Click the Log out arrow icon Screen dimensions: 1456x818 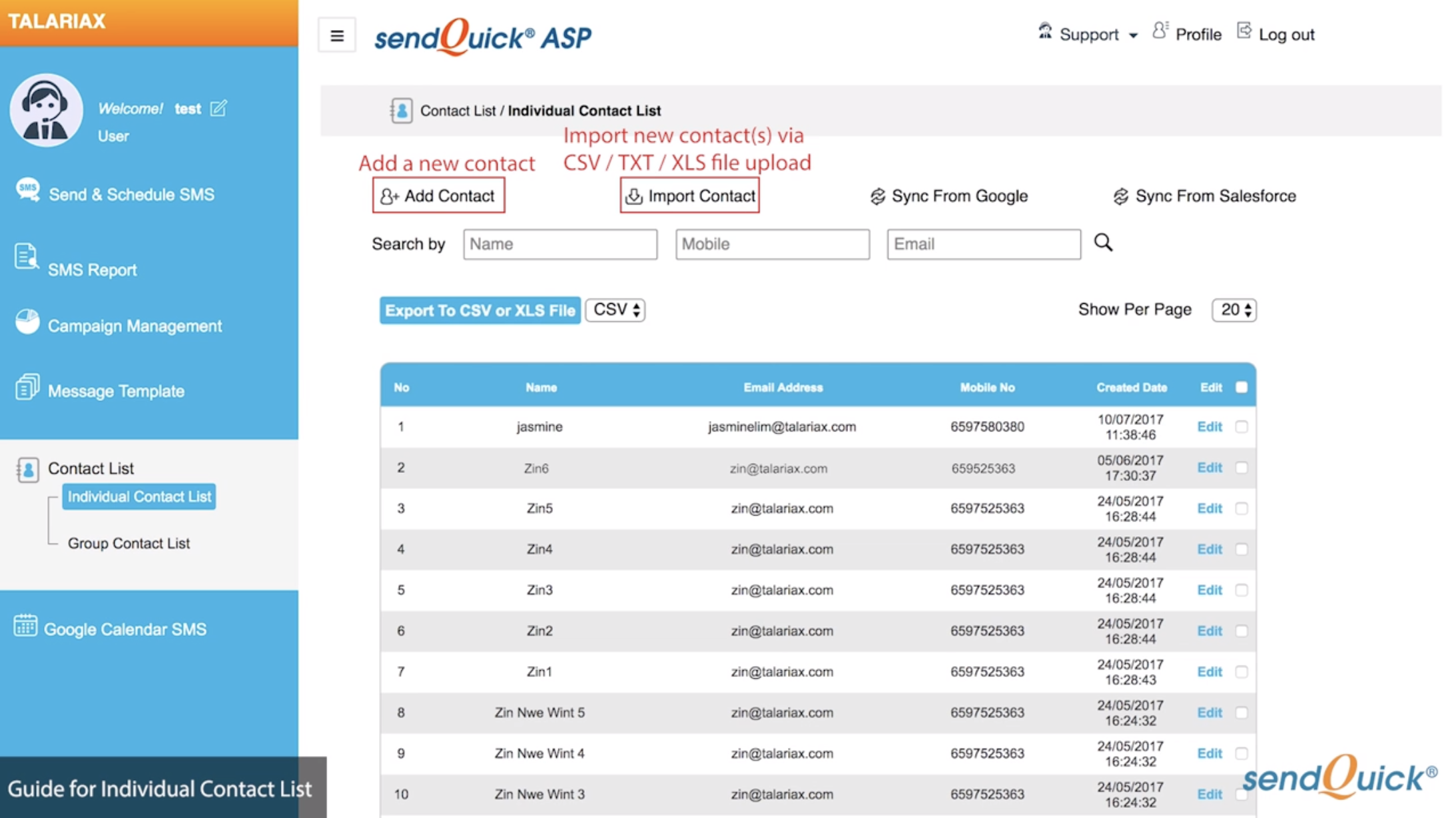[x=1244, y=31]
